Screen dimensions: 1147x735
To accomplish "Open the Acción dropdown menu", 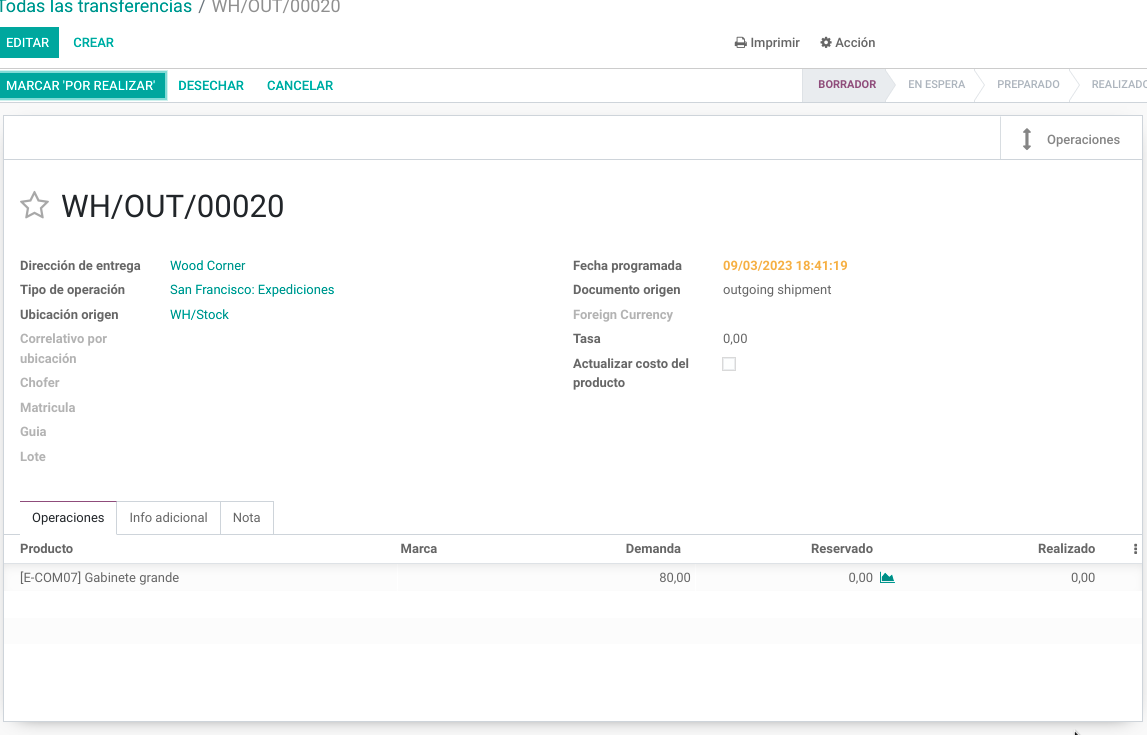I will 847,42.
